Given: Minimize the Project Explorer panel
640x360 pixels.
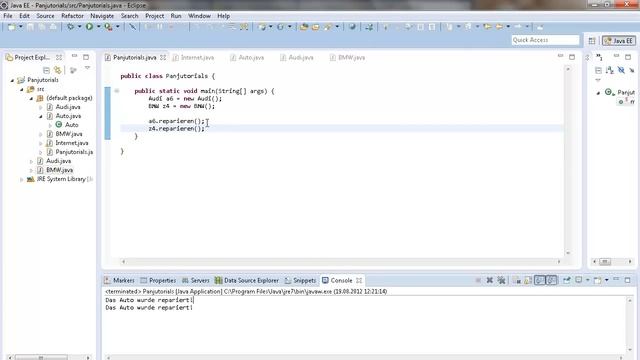Looking at the screenshot, I should 74,56.
